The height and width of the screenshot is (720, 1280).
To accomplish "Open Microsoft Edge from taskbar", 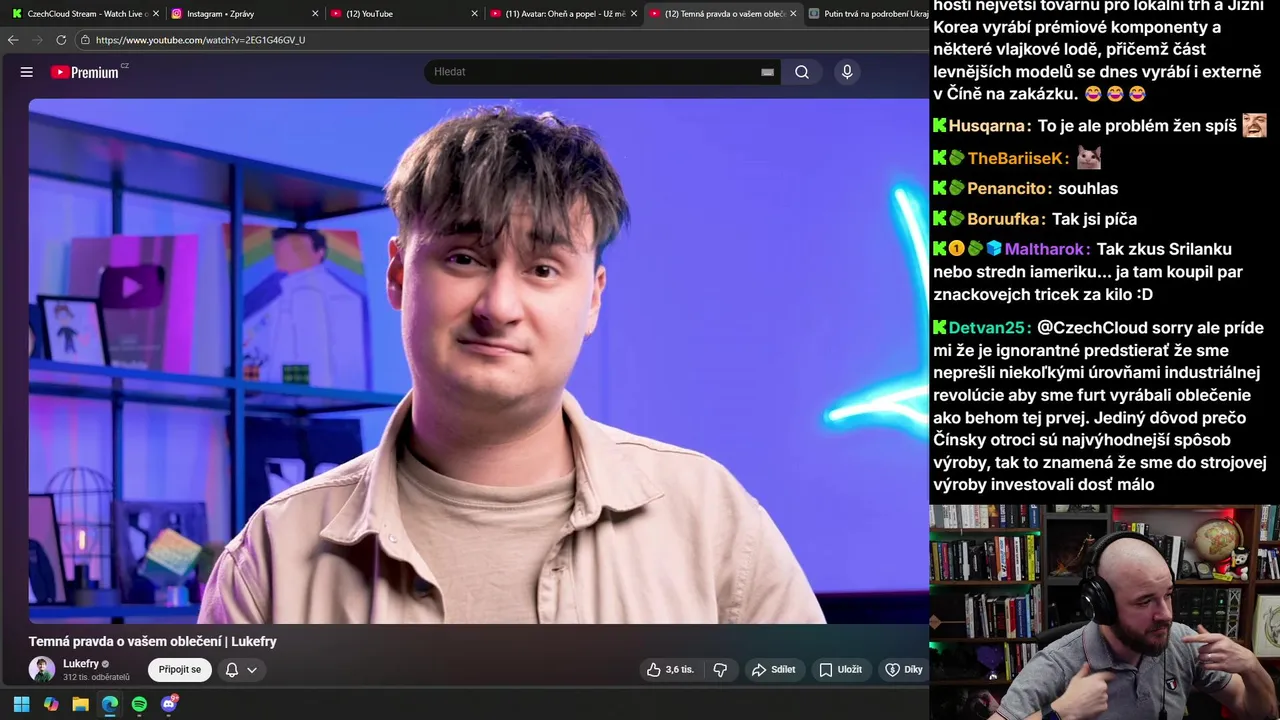I will point(110,704).
